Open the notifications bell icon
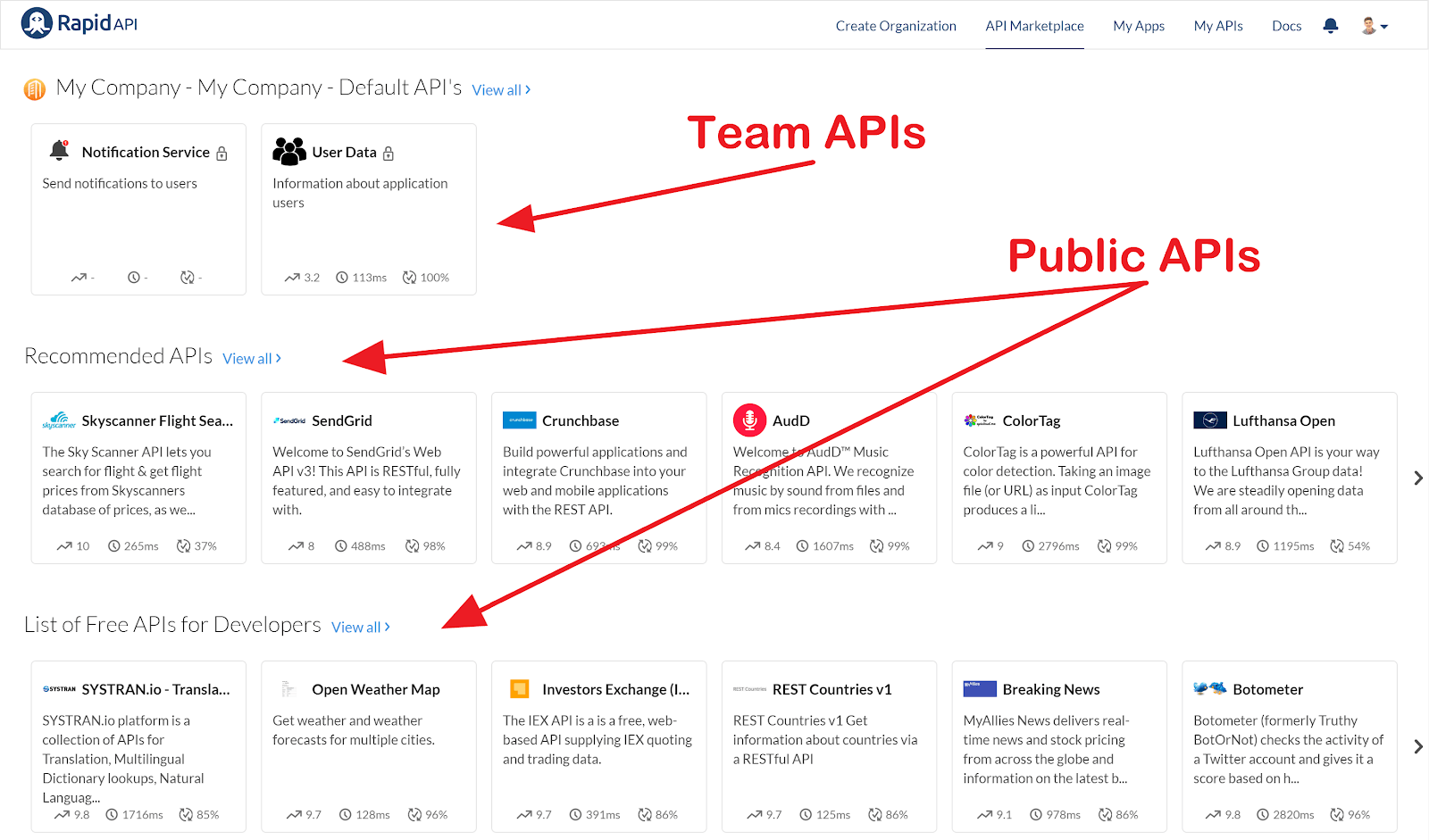The width and height of the screenshot is (1429, 840). (1331, 26)
